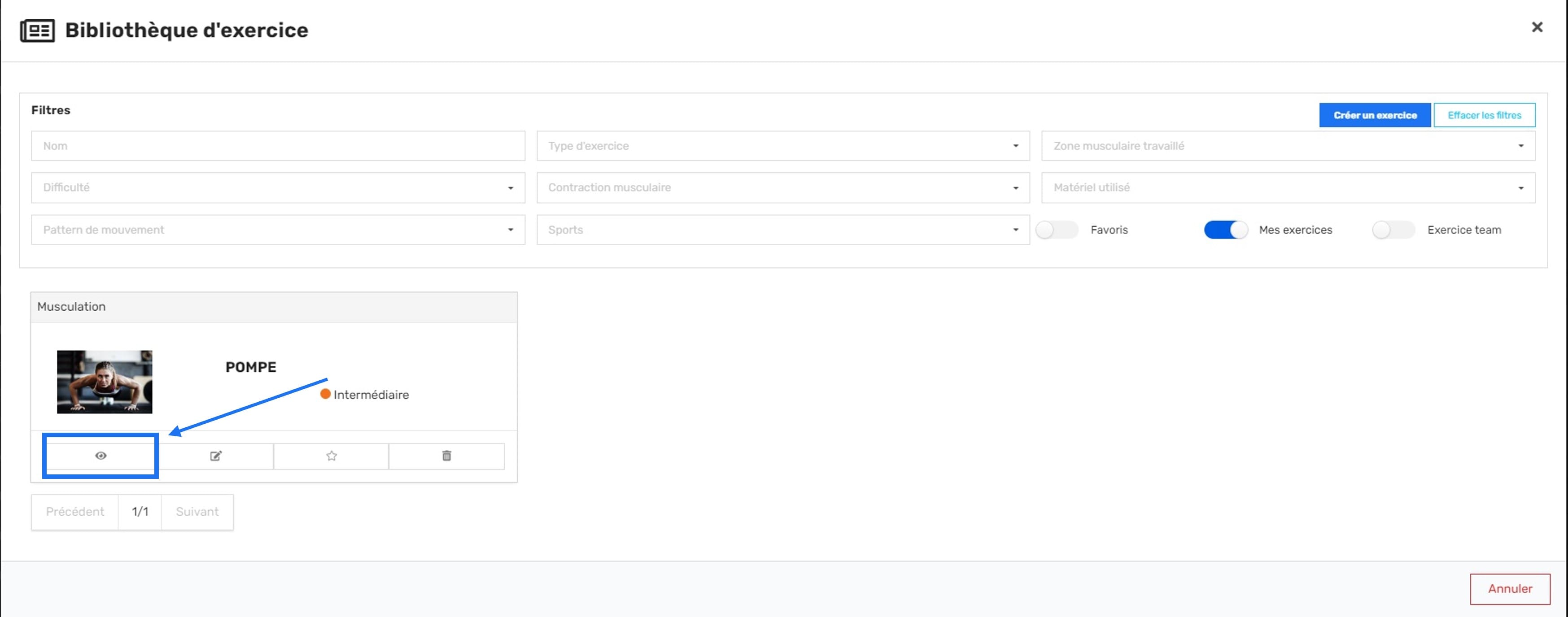1568x617 pixels.
Task: Click the Intermédiaire difficulty label
Action: tap(371, 395)
